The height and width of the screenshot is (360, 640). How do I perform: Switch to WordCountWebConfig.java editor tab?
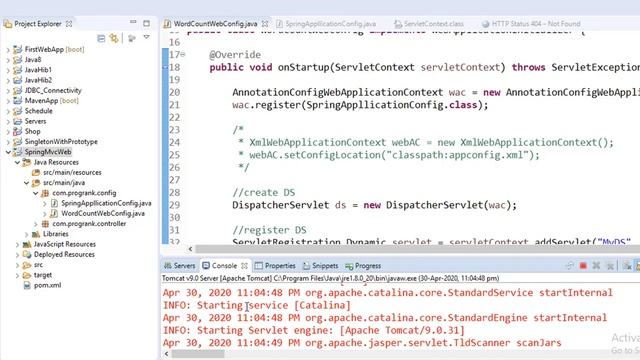point(215,24)
